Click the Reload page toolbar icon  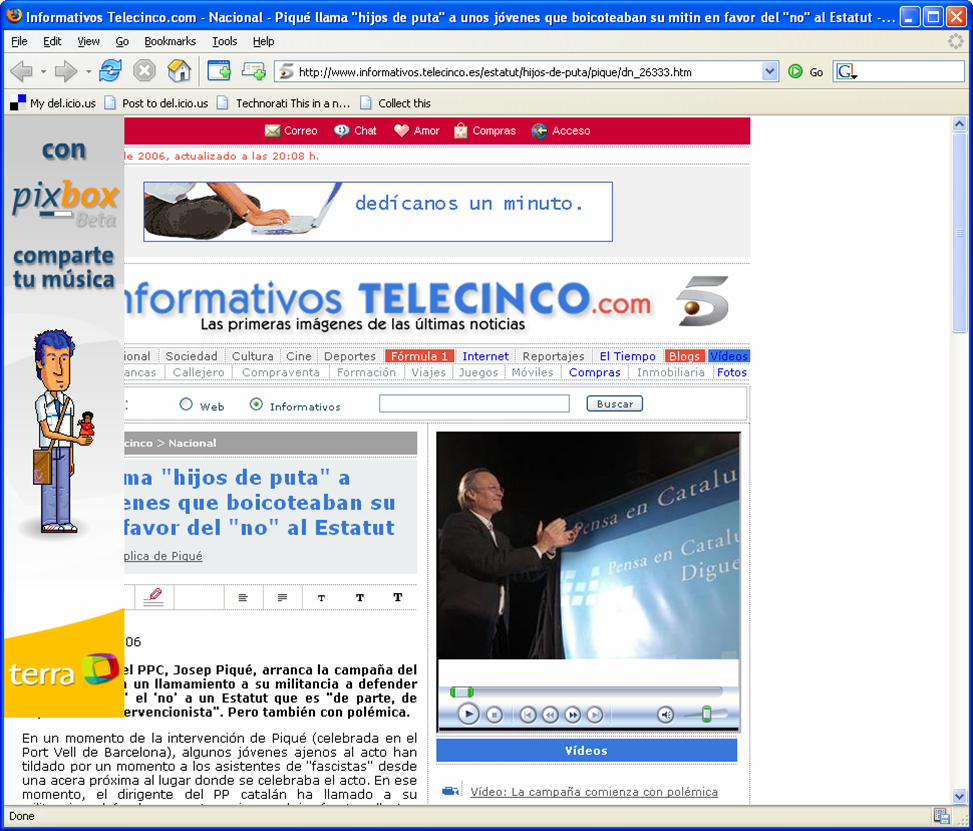[x=110, y=71]
